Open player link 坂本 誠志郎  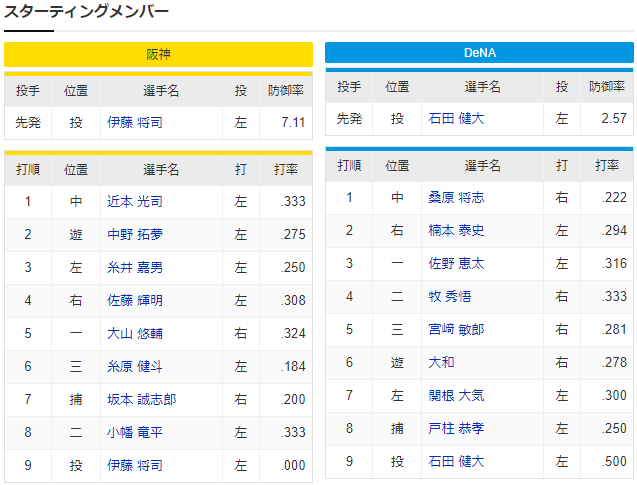(x=142, y=399)
